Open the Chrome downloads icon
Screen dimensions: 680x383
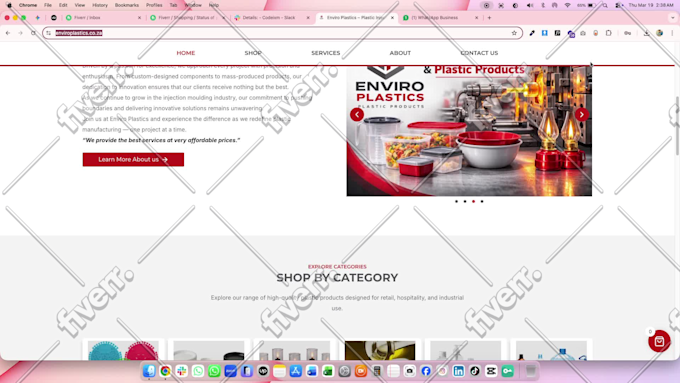(x=647, y=33)
